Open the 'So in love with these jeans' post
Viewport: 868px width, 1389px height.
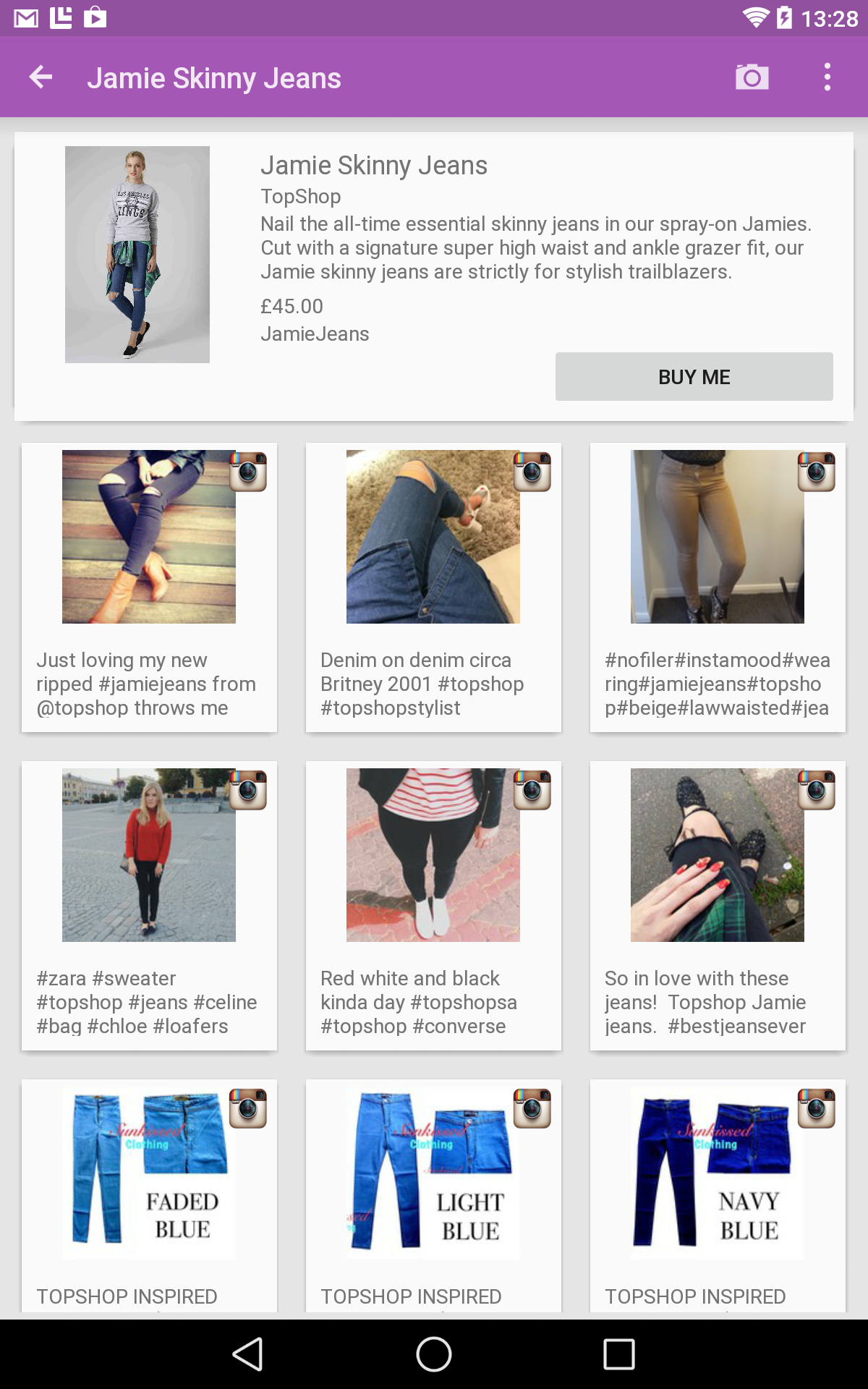click(x=718, y=906)
